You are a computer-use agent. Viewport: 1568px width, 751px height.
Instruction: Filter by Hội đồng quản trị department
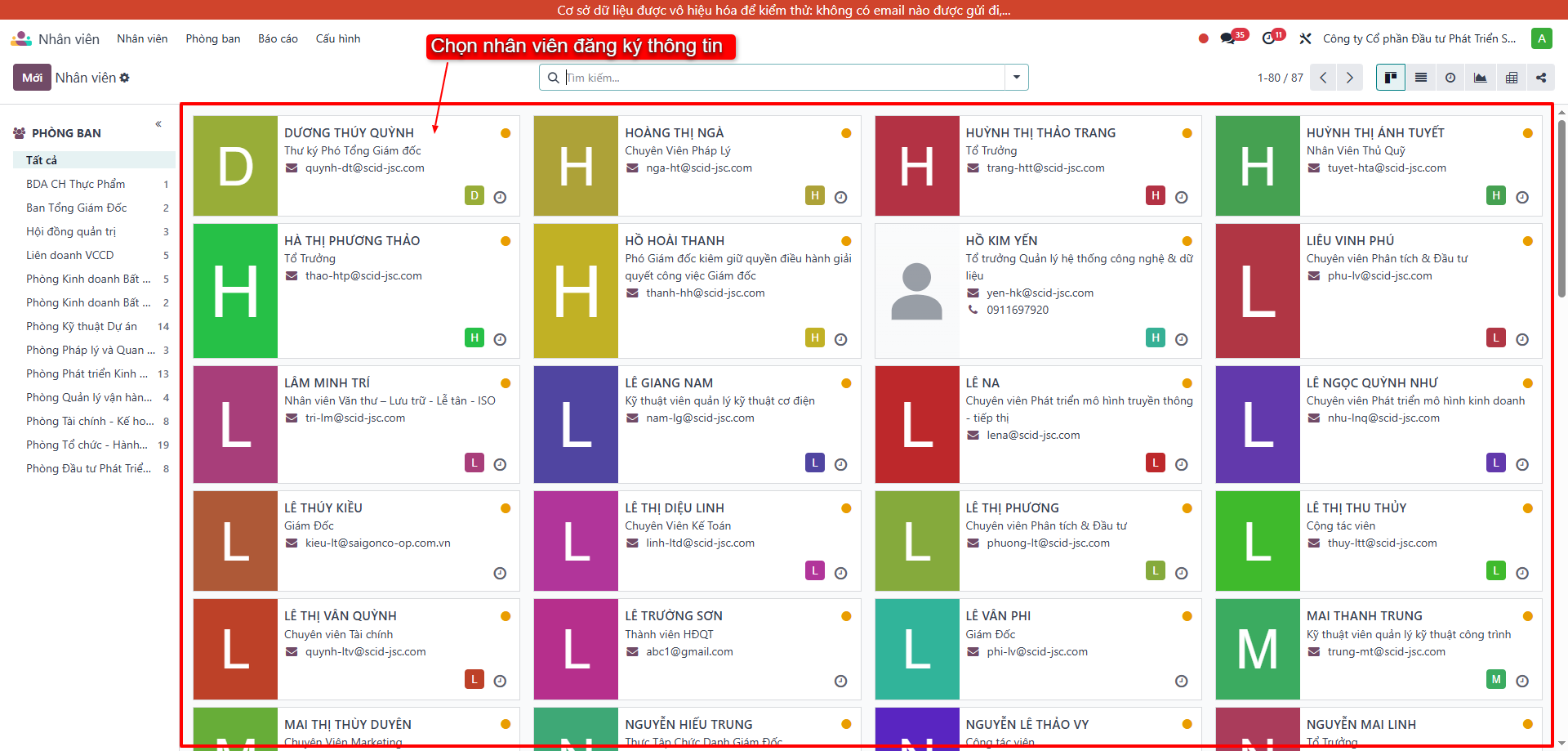pos(94,231)
